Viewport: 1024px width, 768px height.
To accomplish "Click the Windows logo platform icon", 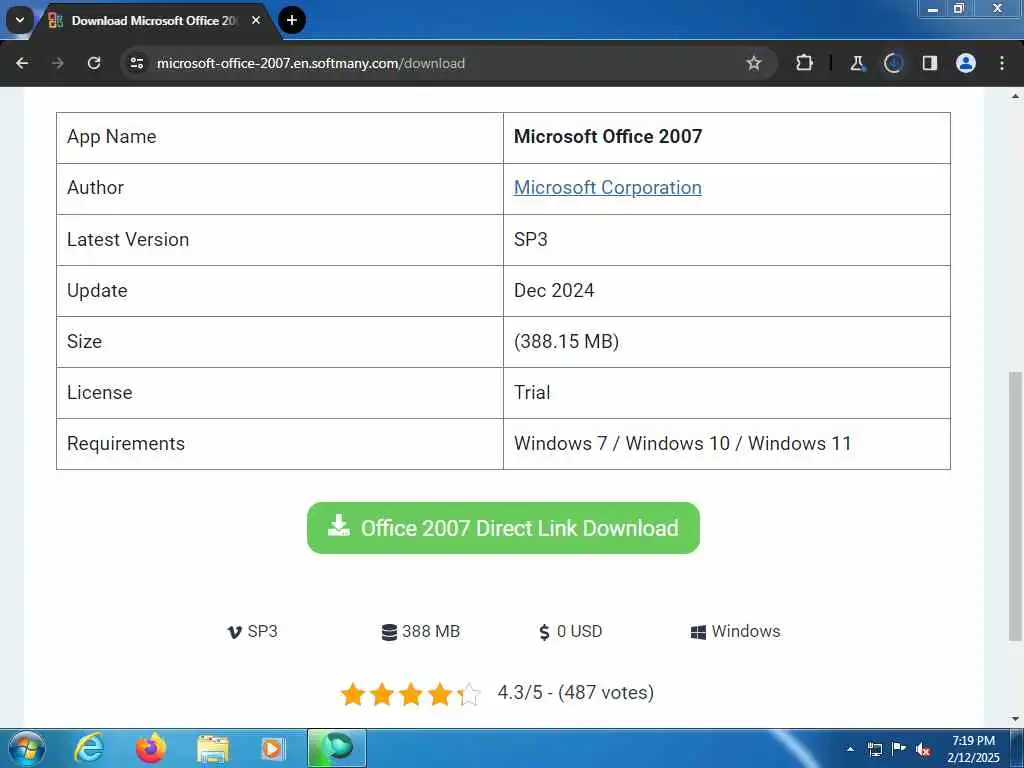I will tap(698, 632).
